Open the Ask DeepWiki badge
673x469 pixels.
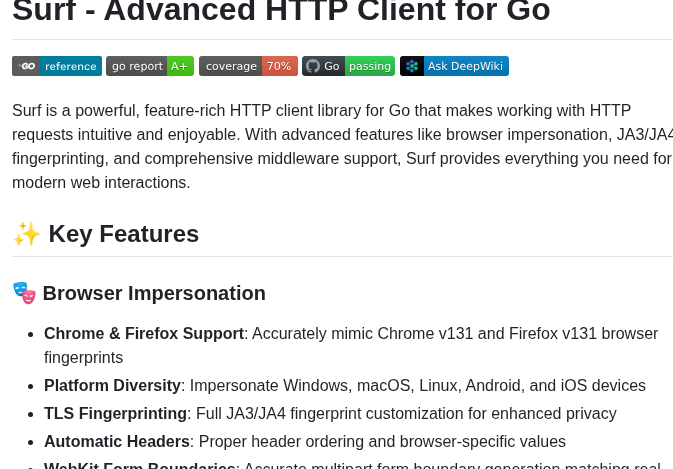[x=454, y=66]
